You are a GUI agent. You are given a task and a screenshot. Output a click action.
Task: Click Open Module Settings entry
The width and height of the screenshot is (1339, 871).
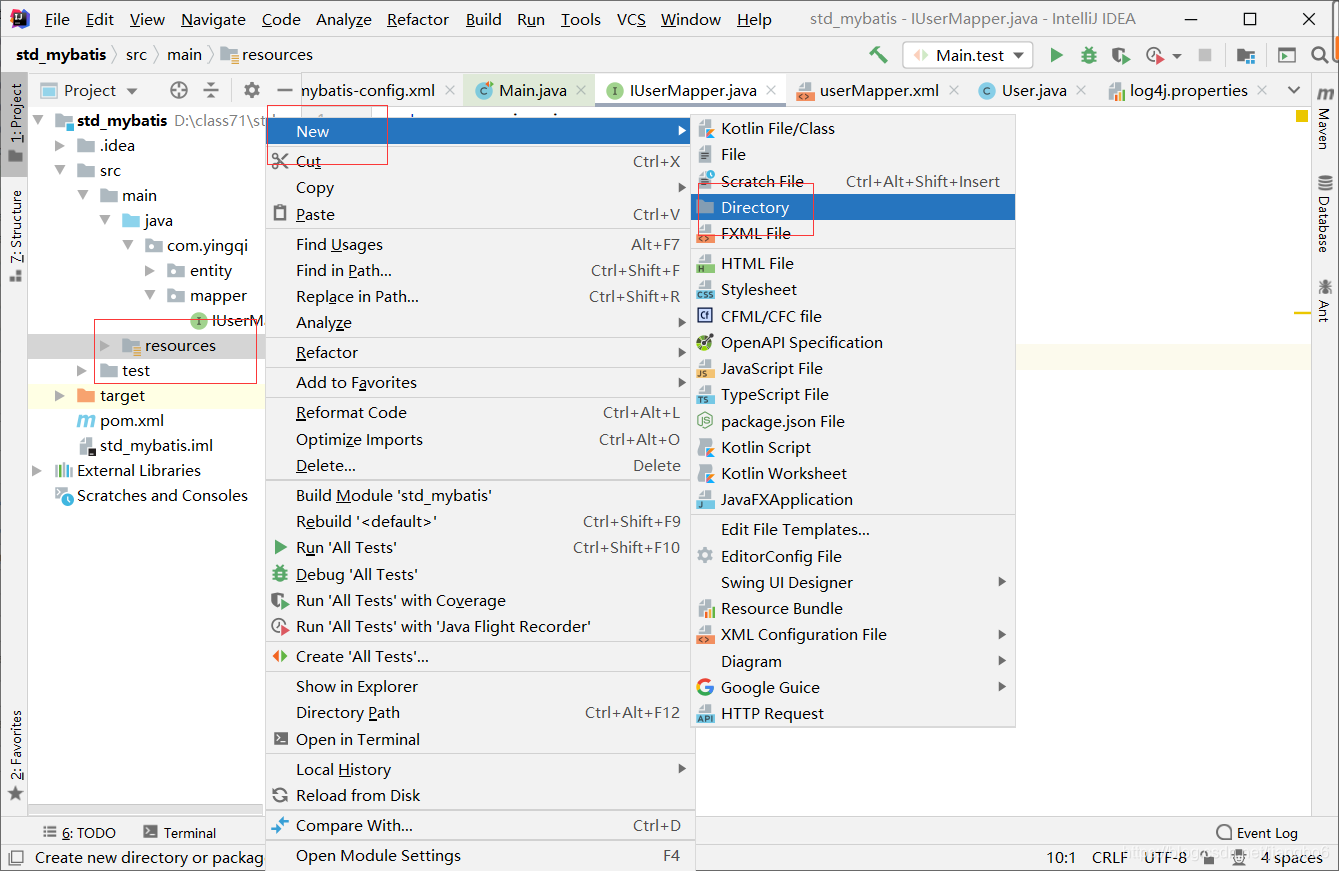[478, 855]
